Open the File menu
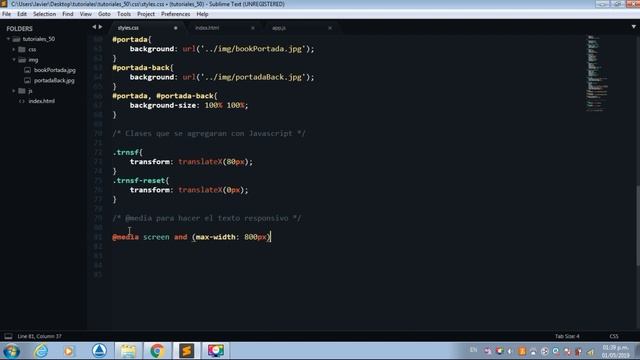Viewport: 640px width, 360px height. point(6,14)
